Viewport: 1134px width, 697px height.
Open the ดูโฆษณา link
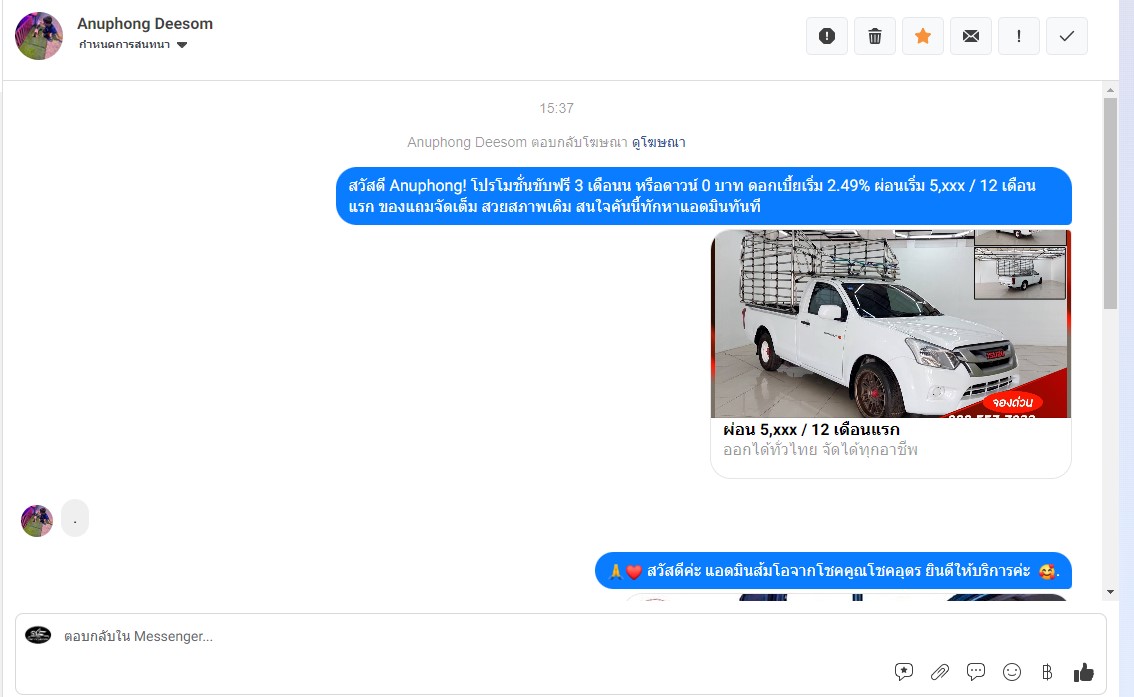point(658,142)
